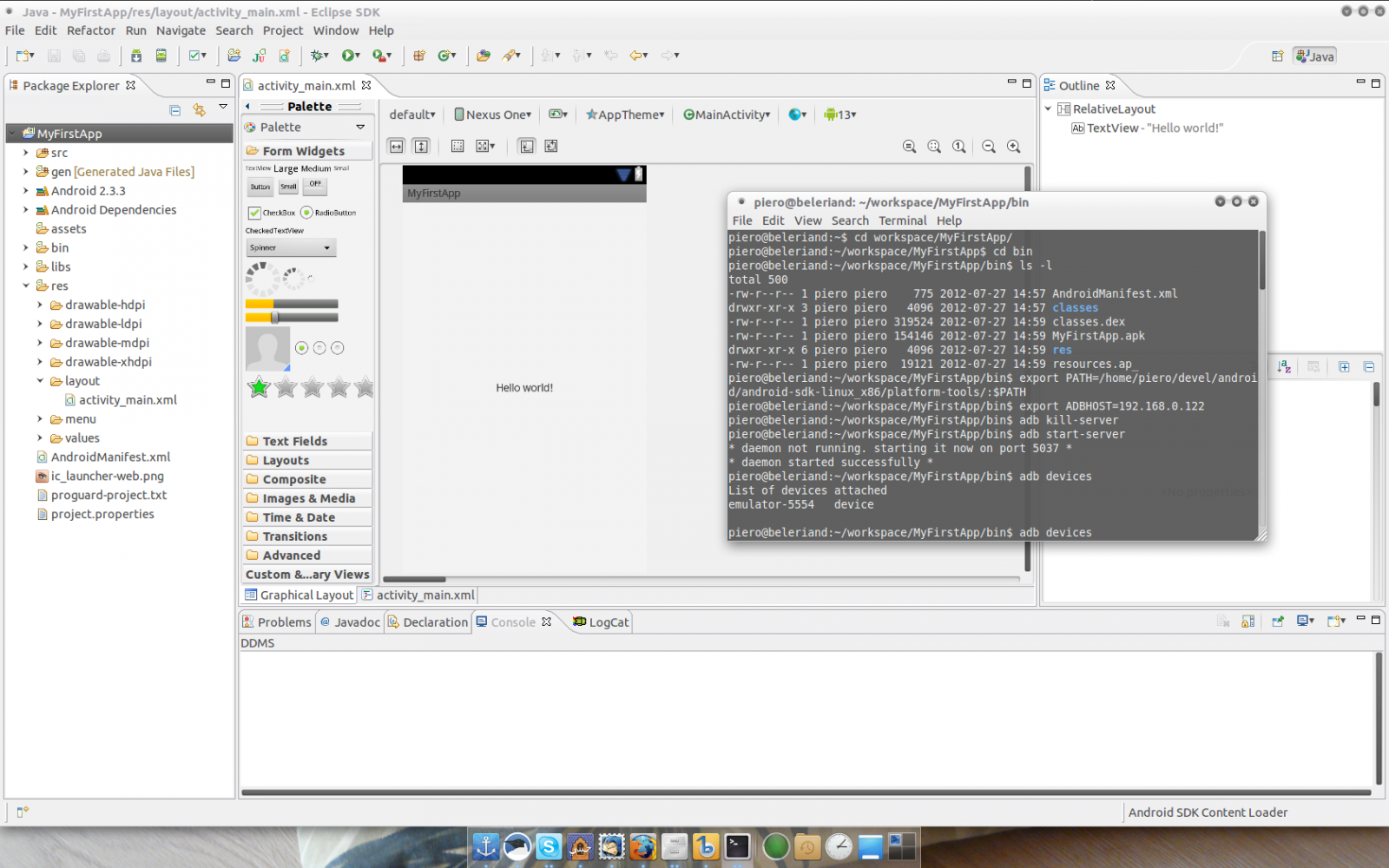This screenshot has width=1389, height=868.
Task: Collapse all in Package Explorer
Action: pyautogui.click(x=175, y=110)
